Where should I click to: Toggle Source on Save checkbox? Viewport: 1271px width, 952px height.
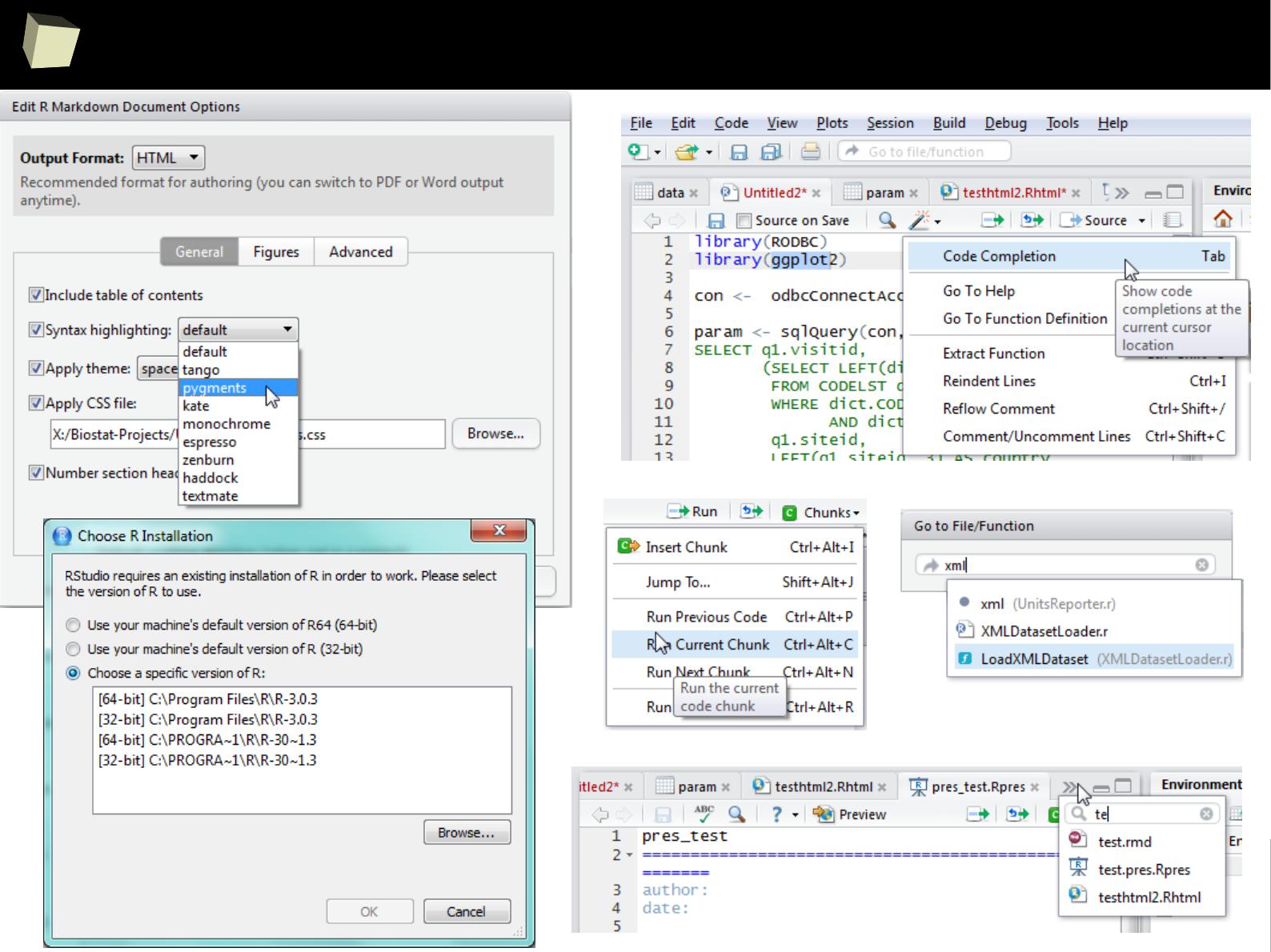click(x=744, y=221)
